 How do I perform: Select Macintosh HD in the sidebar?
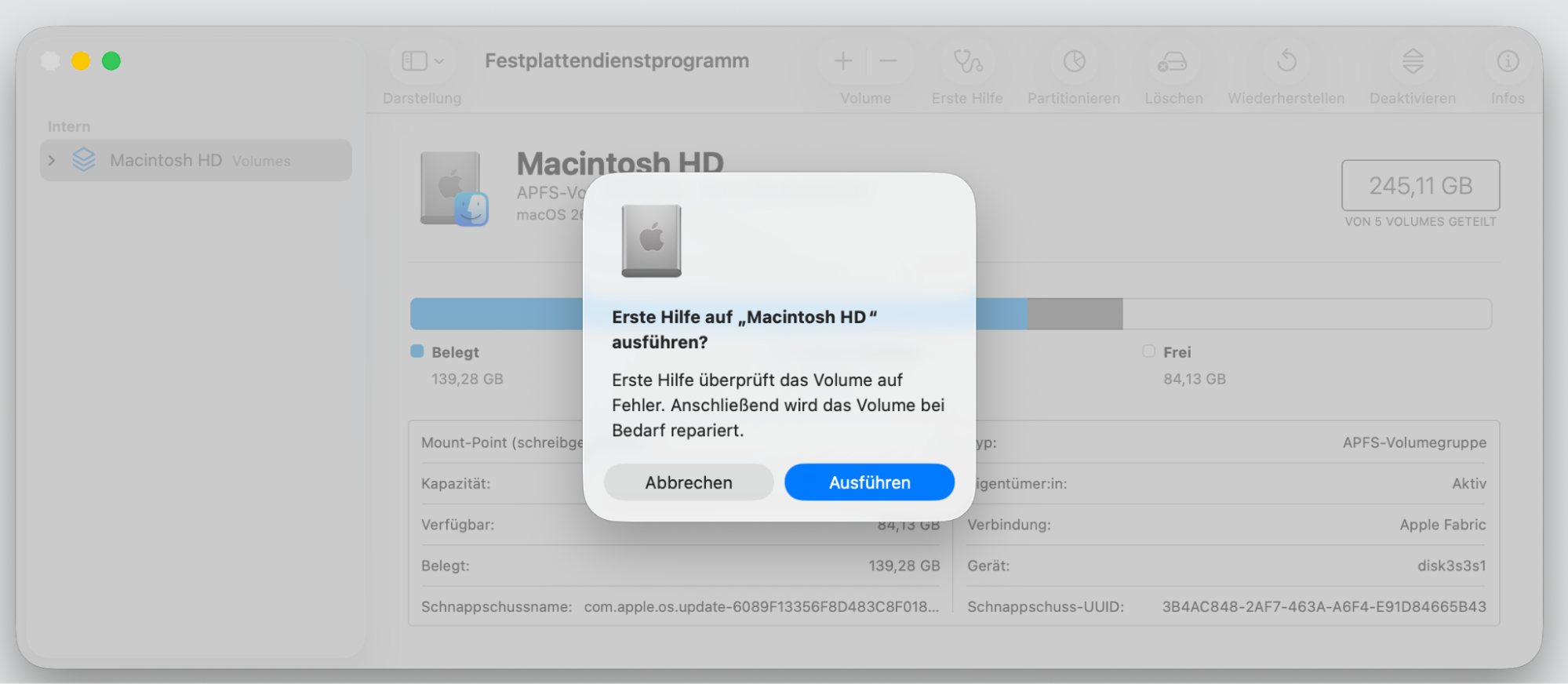click(x=196, y=160)
